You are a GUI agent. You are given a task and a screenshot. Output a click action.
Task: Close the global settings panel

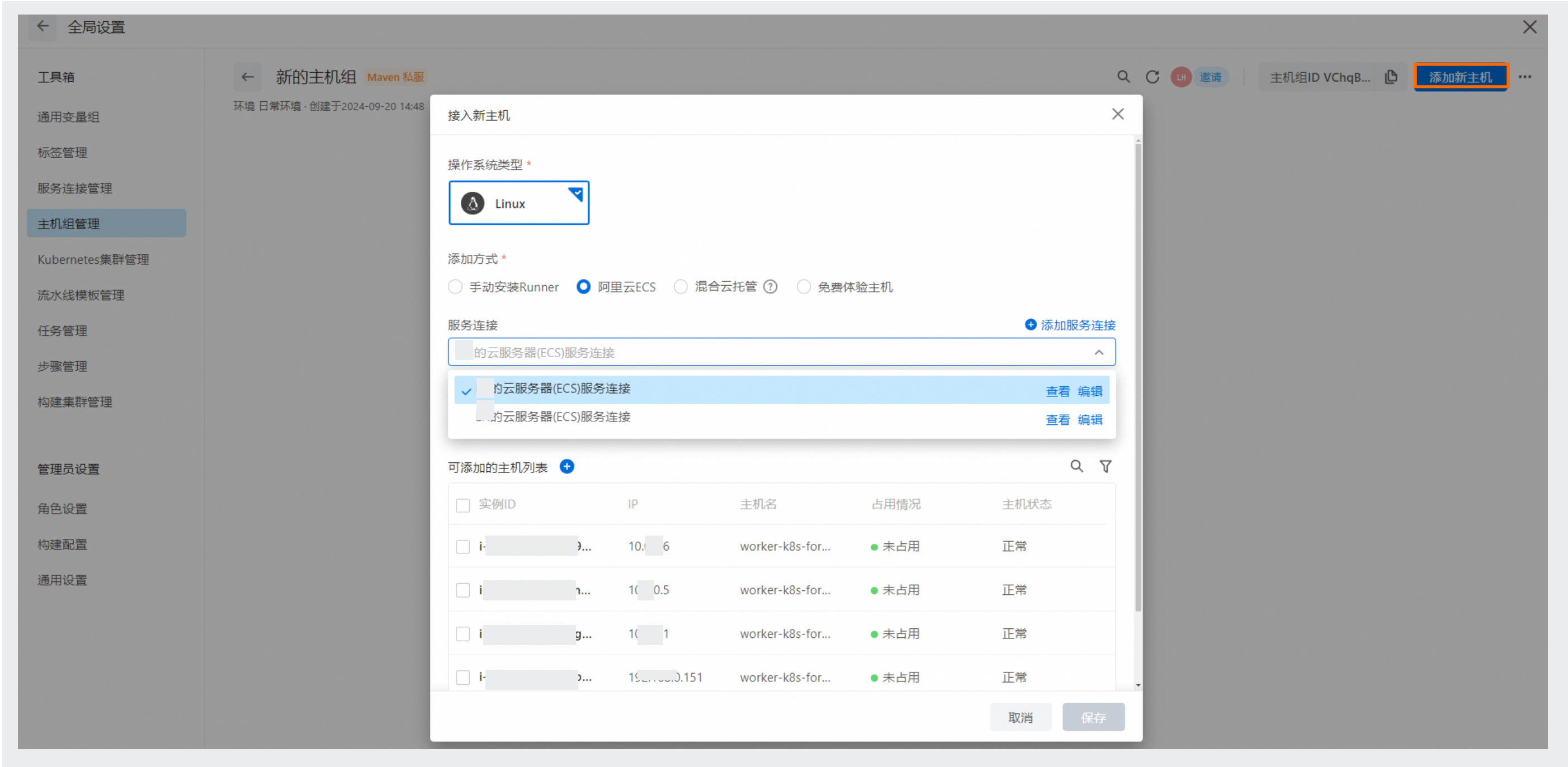click(x=1529, y=27)
